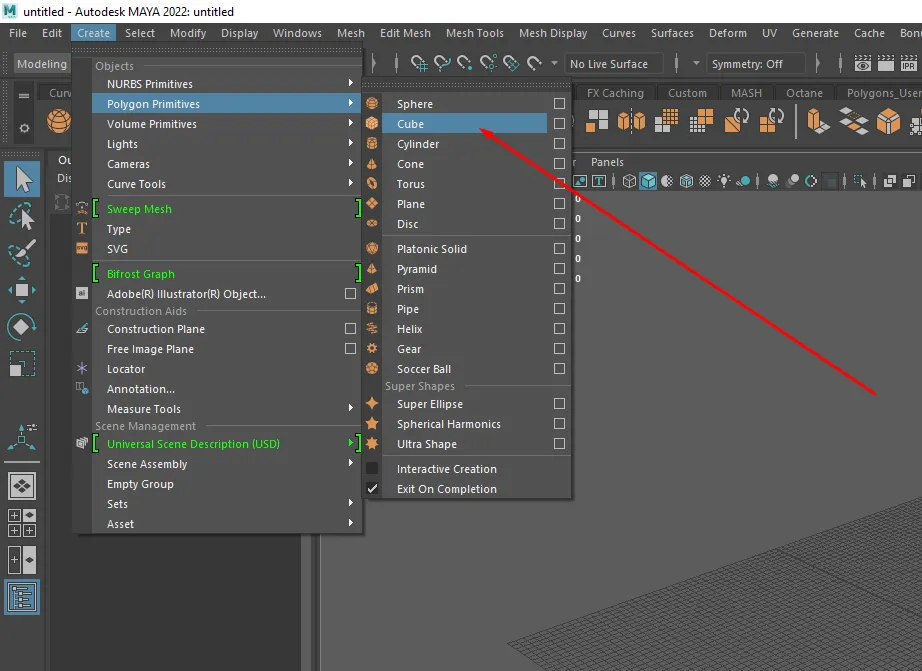Click the Locator icon in Create menu

coord(82,369)
